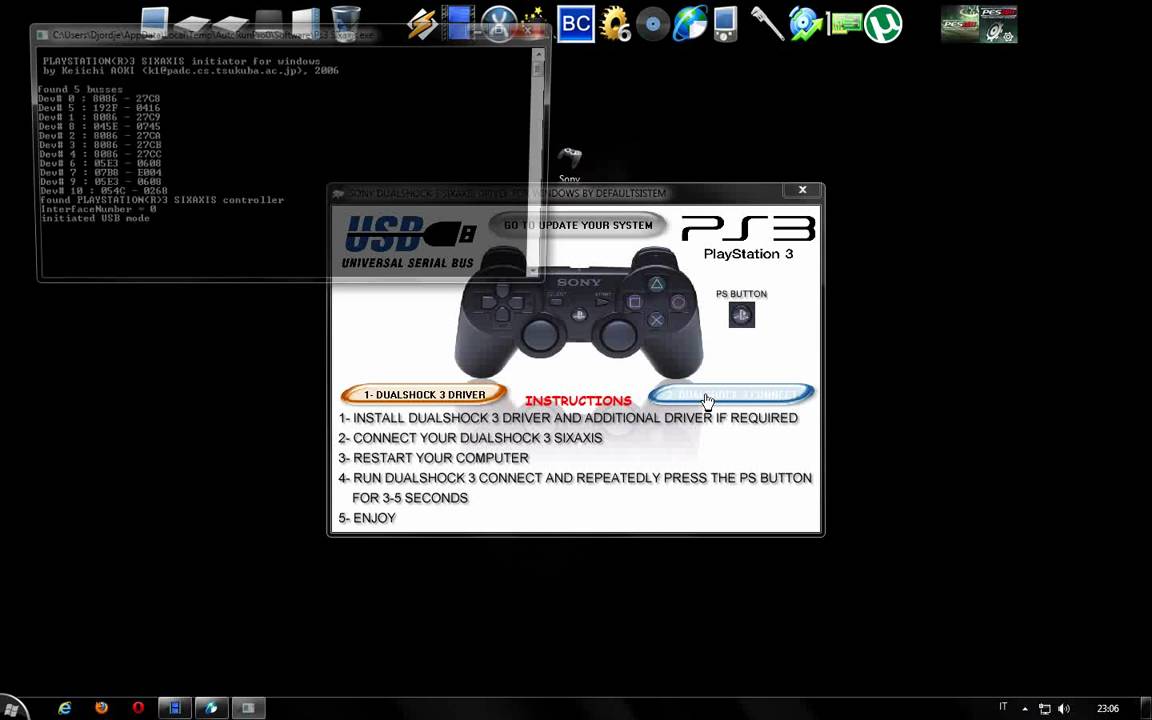
Task: Click 'found PLAYSTATION(R)3 SIXAXIS controller' console line
Action: coord(162,200)
